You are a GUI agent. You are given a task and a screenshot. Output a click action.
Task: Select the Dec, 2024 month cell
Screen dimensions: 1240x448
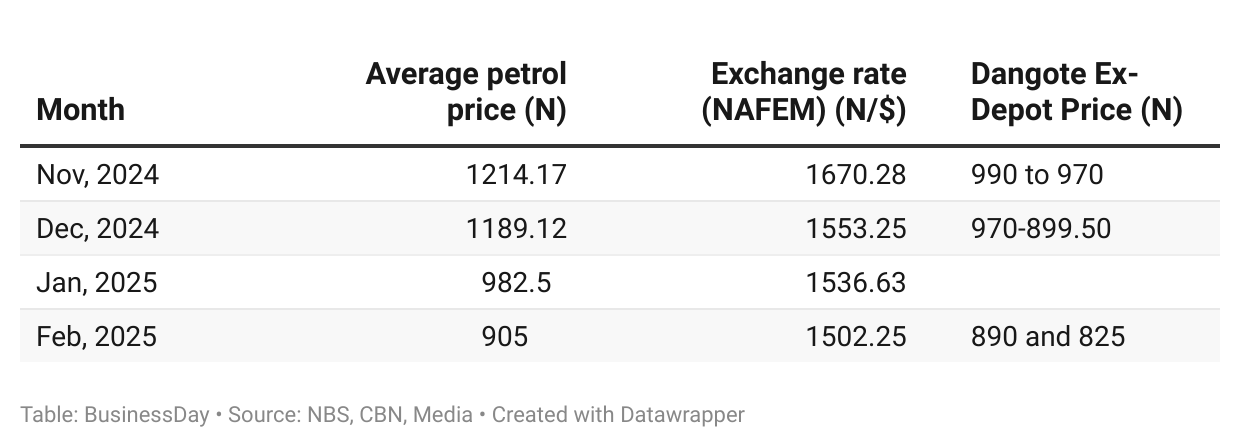click(98, 229)
